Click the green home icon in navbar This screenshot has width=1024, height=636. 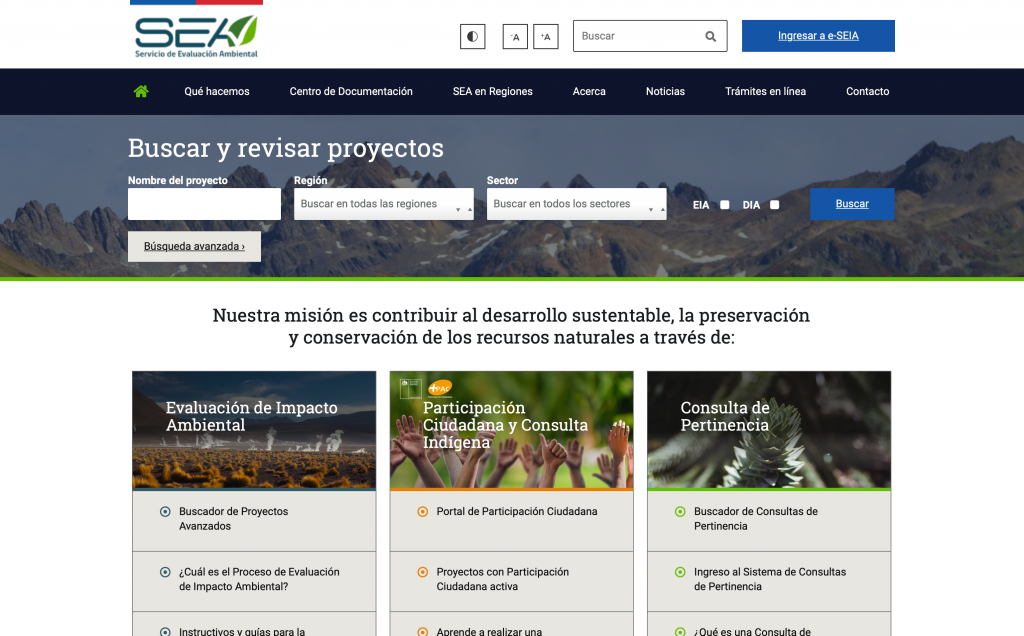[141, 91]
